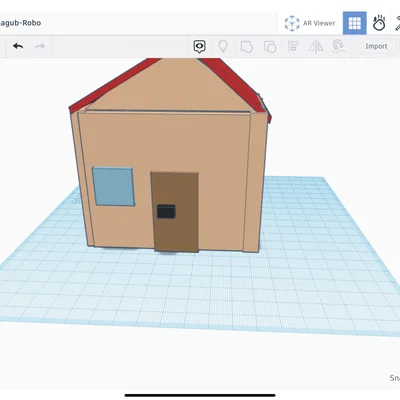Click the redo forward arrow

point(40,46)
